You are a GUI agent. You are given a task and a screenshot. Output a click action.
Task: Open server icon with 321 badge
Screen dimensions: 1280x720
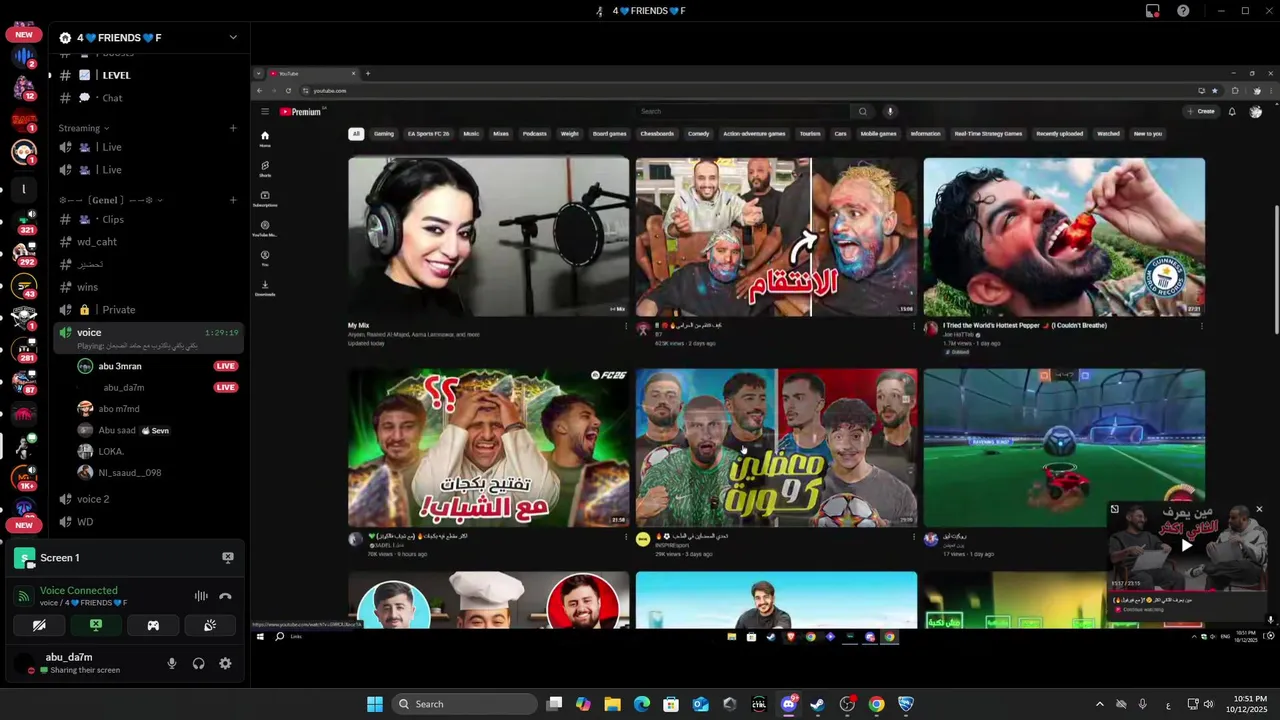[24, 221]
